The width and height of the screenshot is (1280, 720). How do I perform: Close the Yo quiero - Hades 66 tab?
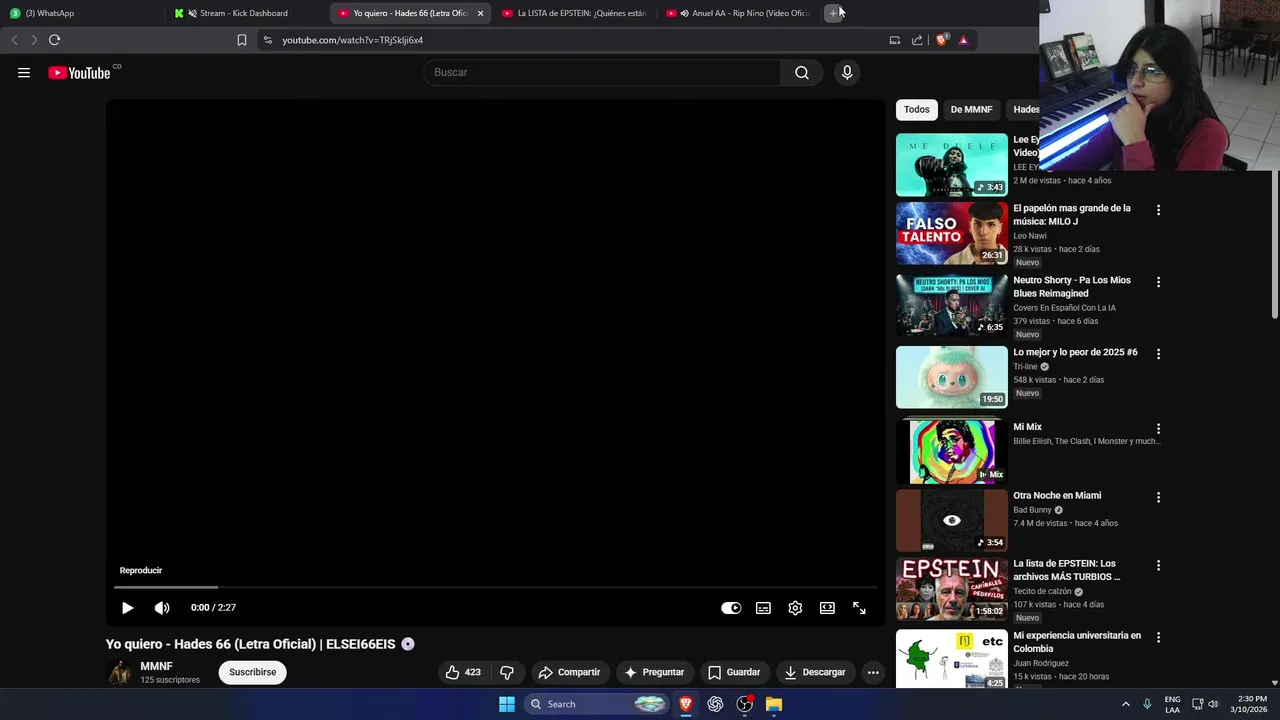tap(480, 13)
